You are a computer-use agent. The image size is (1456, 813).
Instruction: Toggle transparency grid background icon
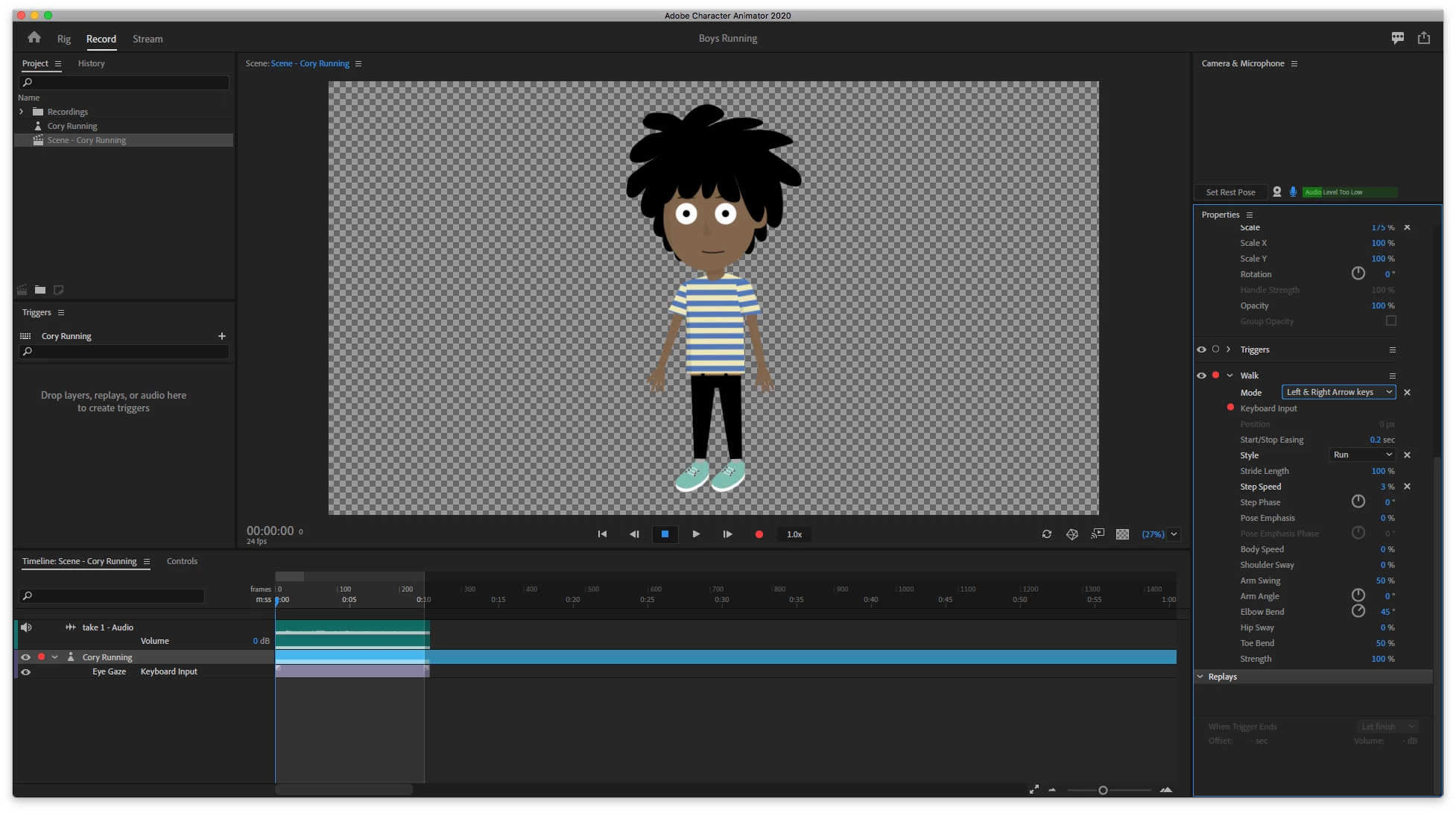pos(1122,534)
